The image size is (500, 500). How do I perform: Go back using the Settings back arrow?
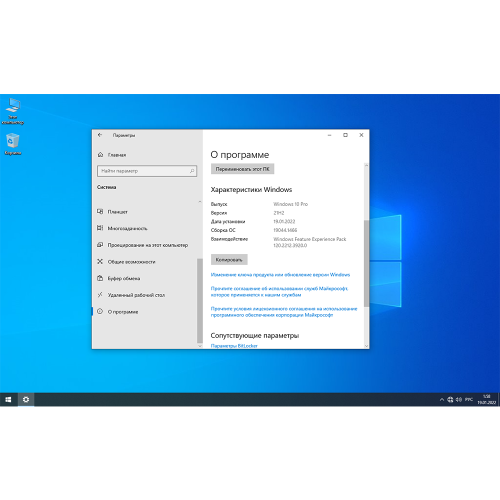tap(100, 135)
